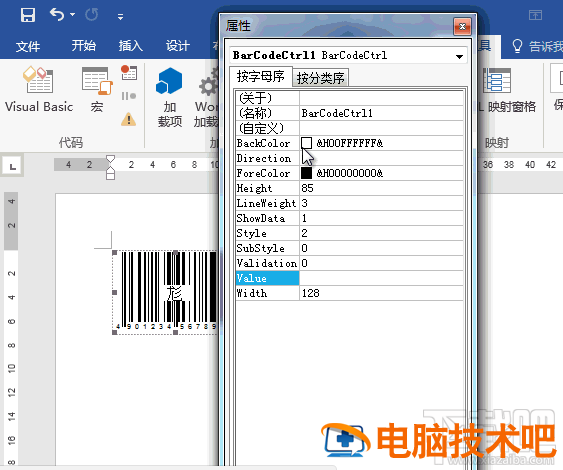Select the Width property label
Image resolution: width=563 pixels, height=470 pixels.
pyautogui.click(x=267, y=293)
